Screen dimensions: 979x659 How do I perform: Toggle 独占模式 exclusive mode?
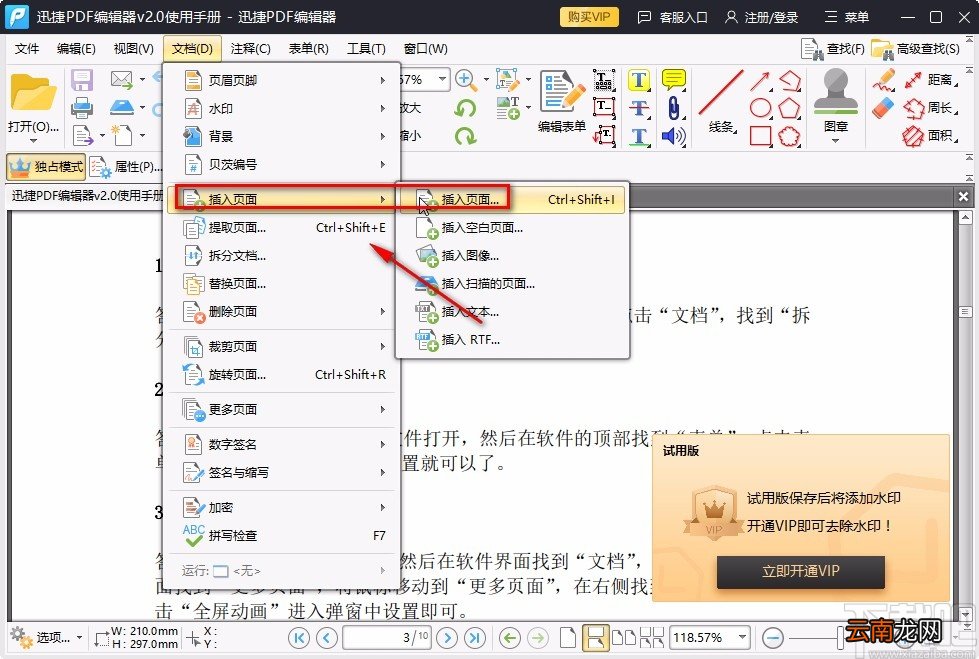coord(46,167)
